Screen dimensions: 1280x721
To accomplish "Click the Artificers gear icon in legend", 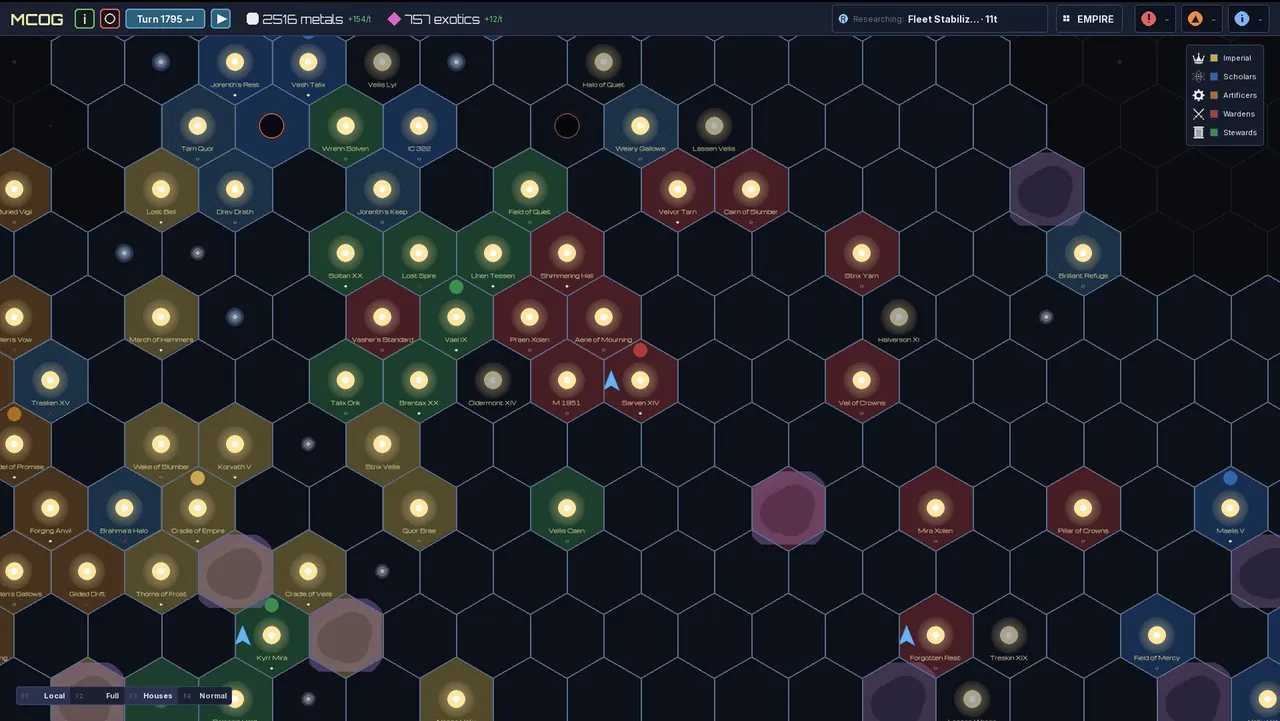I will click(x=1198, y=95).
